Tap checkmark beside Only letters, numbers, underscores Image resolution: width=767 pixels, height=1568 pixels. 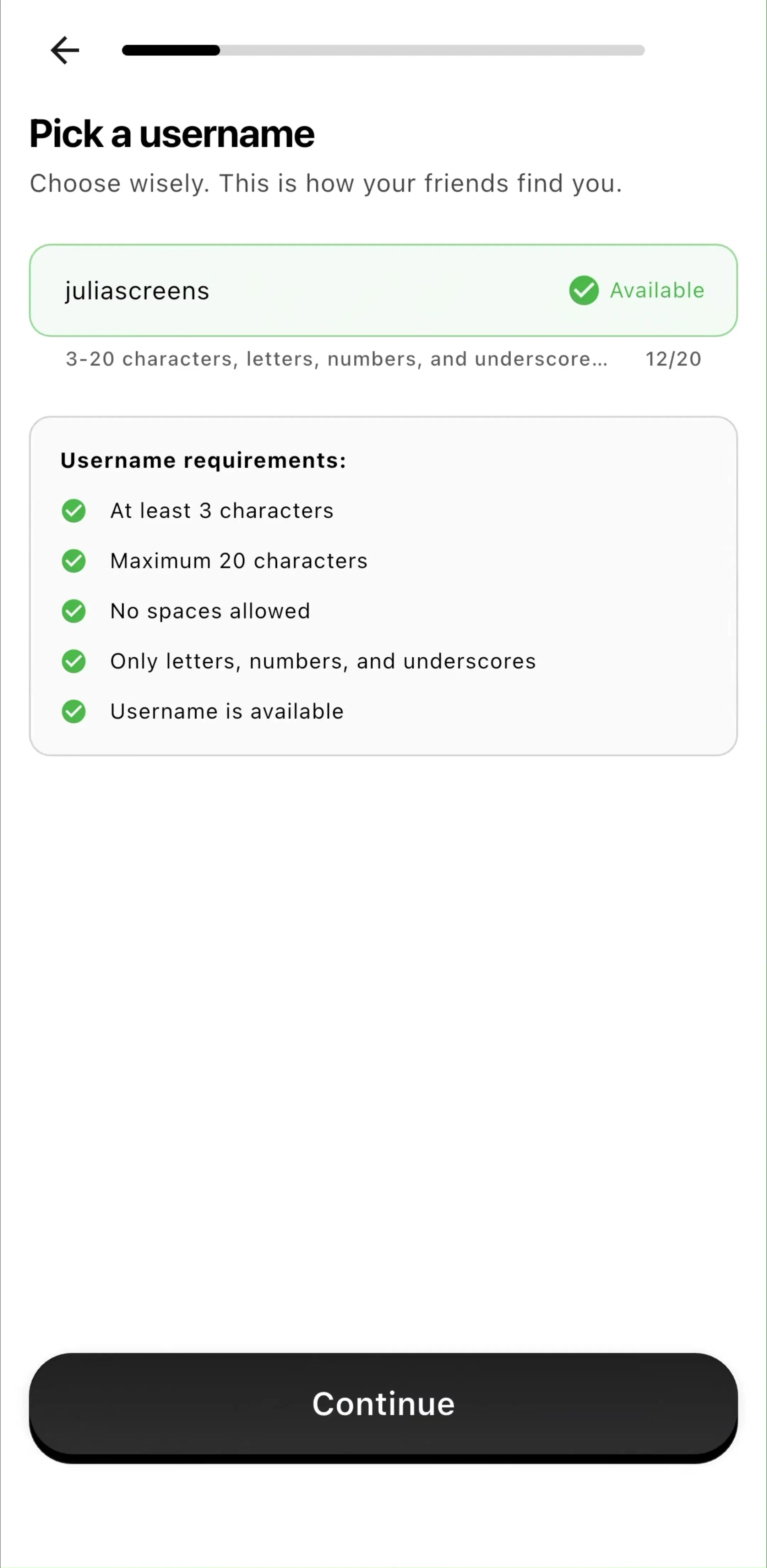(x=74, y=661)
